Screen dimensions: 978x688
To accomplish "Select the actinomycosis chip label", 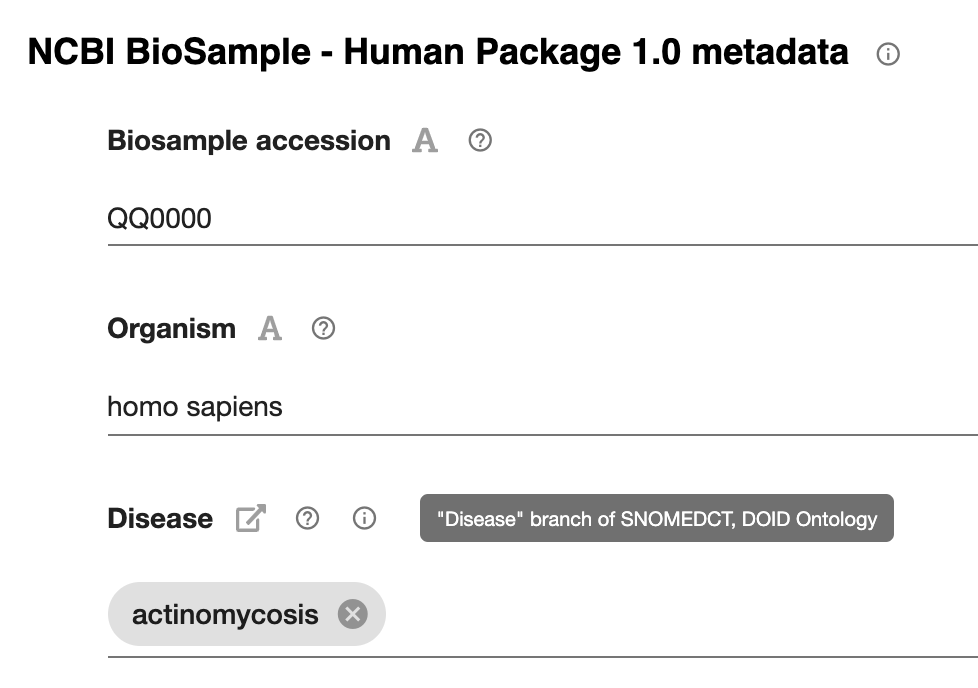I will coord(225,614).
